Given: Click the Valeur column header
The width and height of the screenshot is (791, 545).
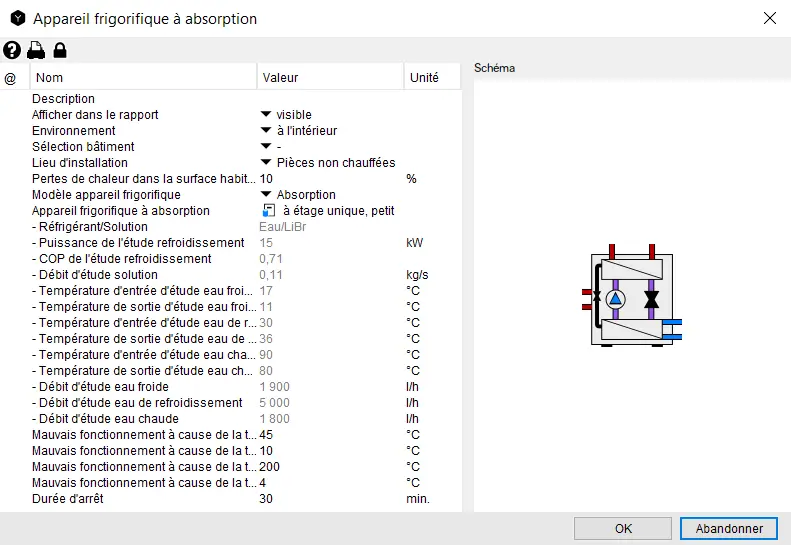Looking at the screenshot, I should [280, 78].
